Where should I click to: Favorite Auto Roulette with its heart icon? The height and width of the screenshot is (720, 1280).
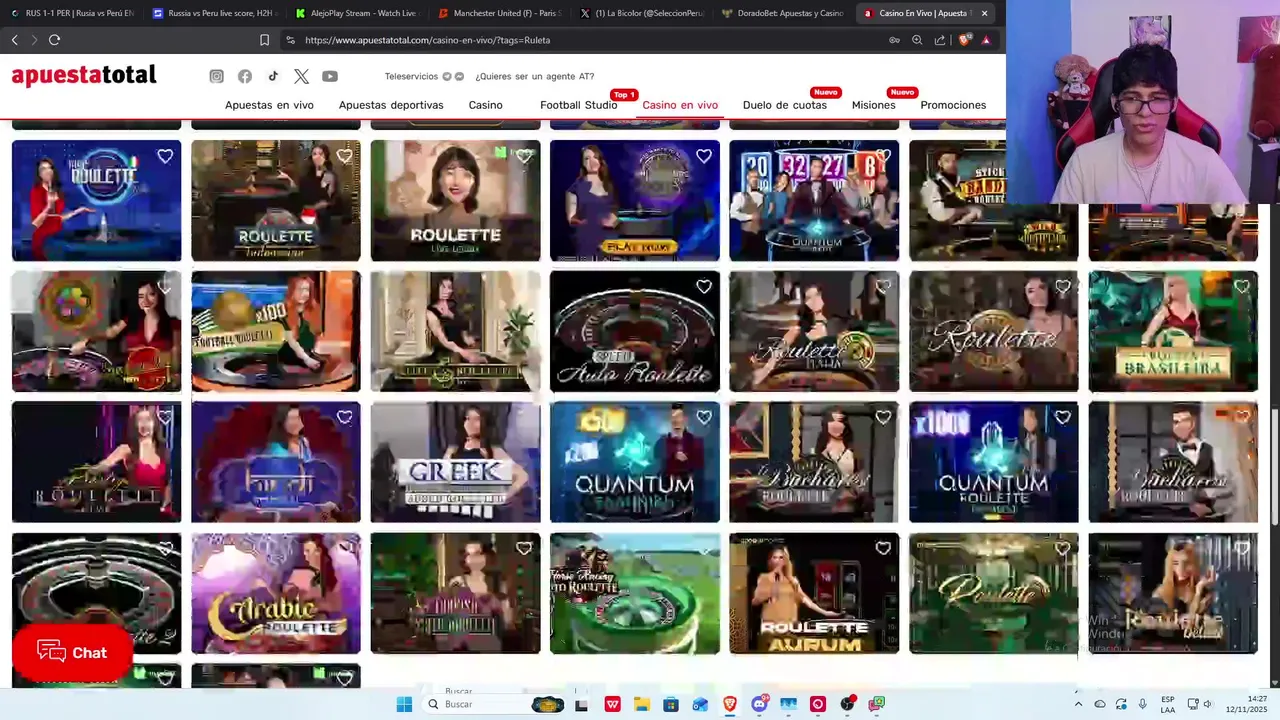coord(704,287)
